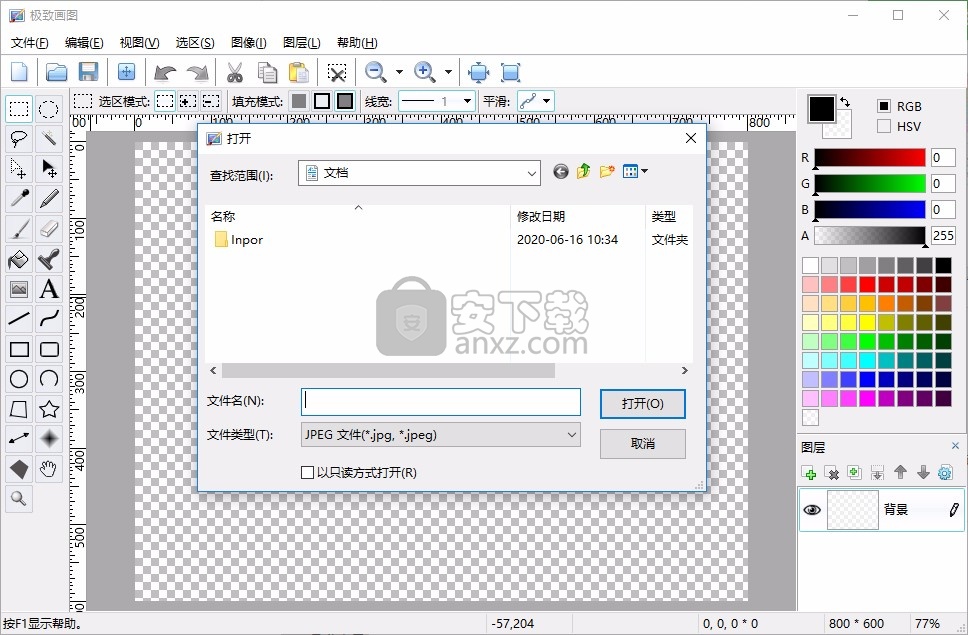
Task: Create new folder in Open dialog
Action: click(x=607, y=172)
